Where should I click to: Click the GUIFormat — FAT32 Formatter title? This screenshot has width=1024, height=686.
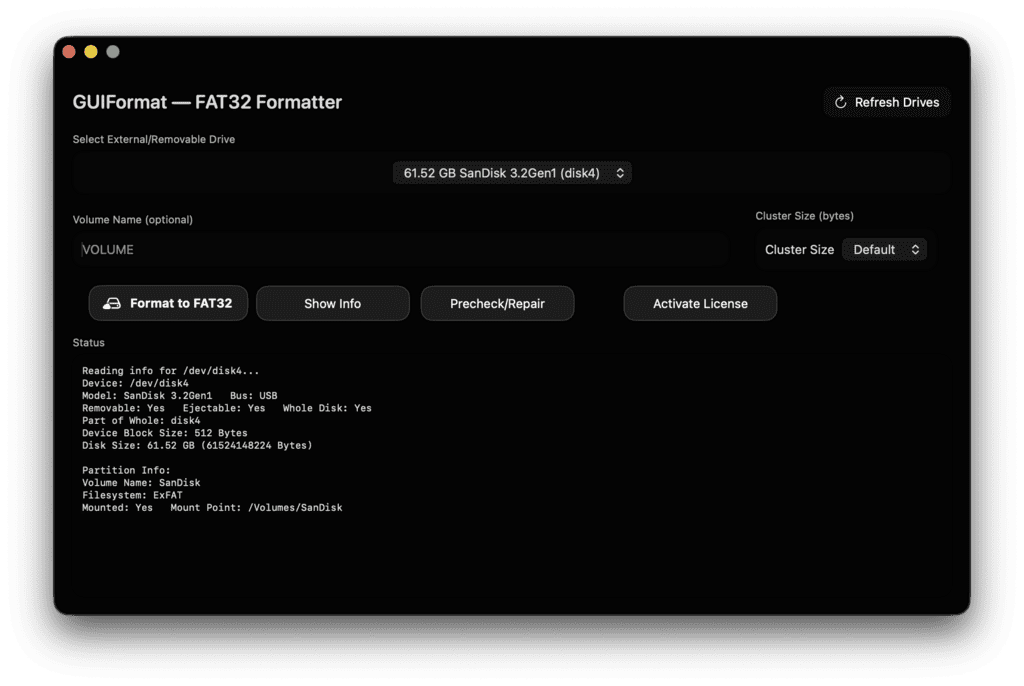click(x=207, y=102)
